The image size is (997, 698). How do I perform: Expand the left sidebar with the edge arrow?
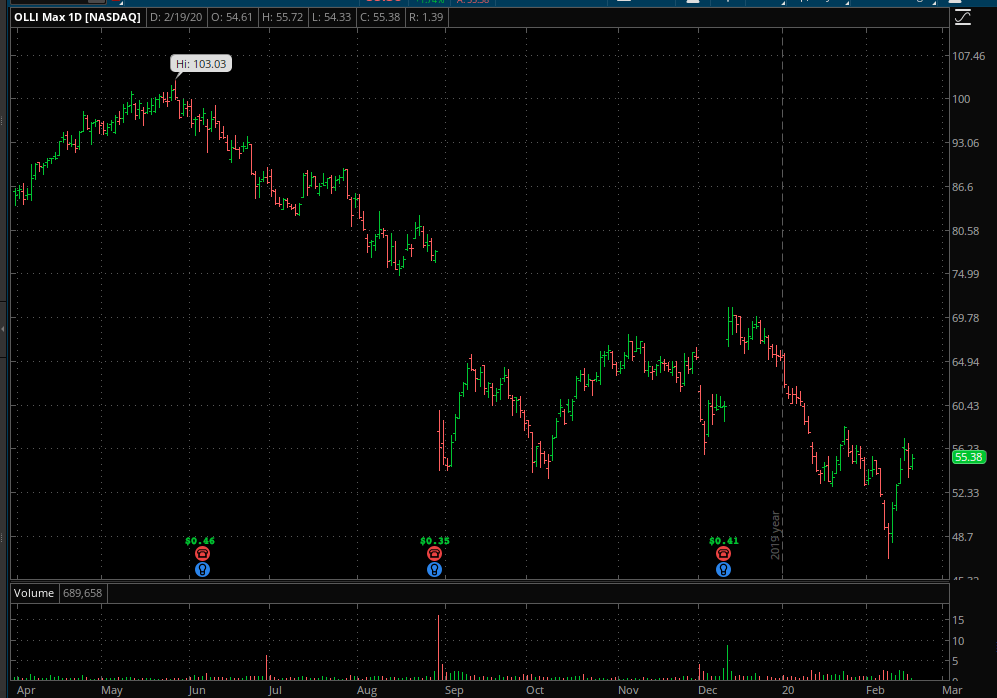coord(3,329)
